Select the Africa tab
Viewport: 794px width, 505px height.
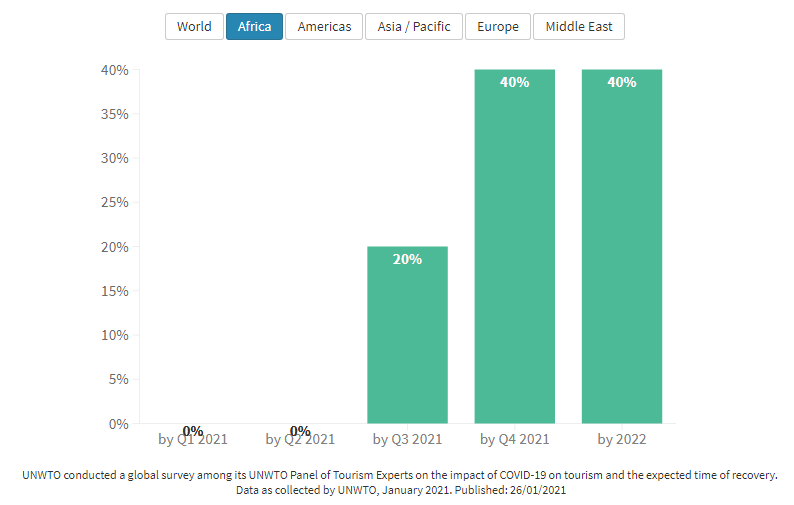(x=254, y=27)
